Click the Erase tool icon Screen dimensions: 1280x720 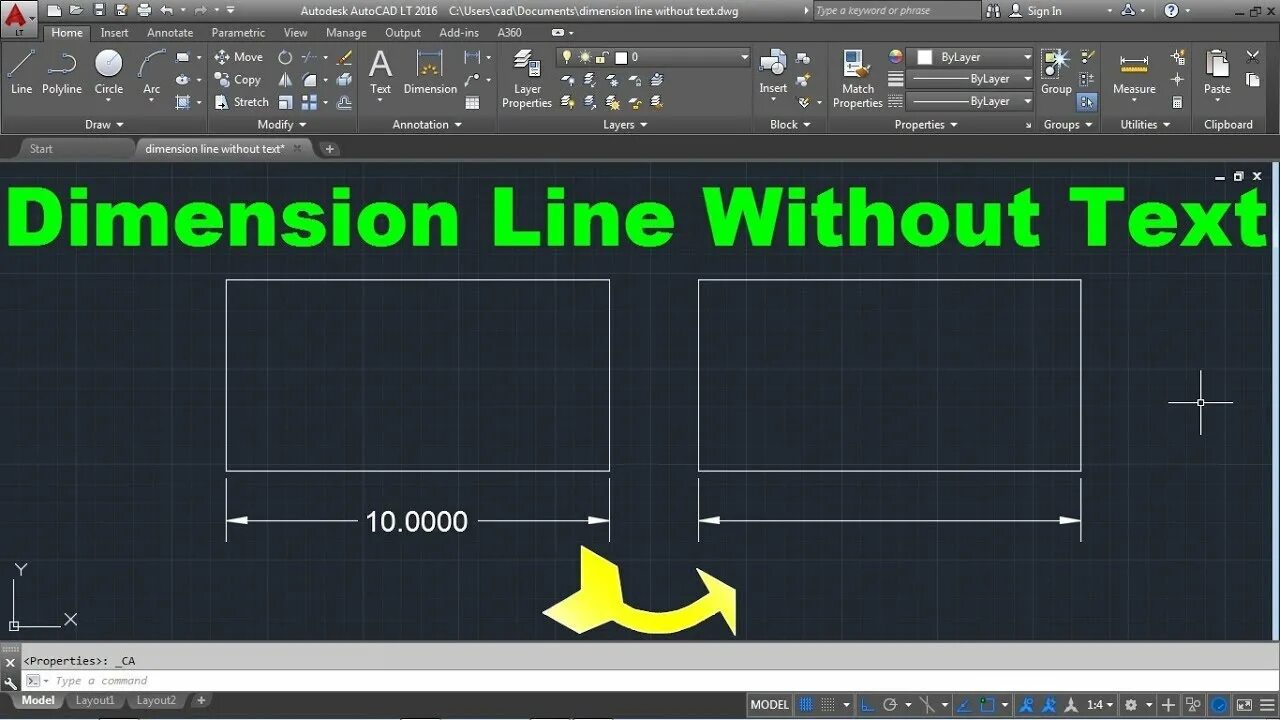coord(345,57)
